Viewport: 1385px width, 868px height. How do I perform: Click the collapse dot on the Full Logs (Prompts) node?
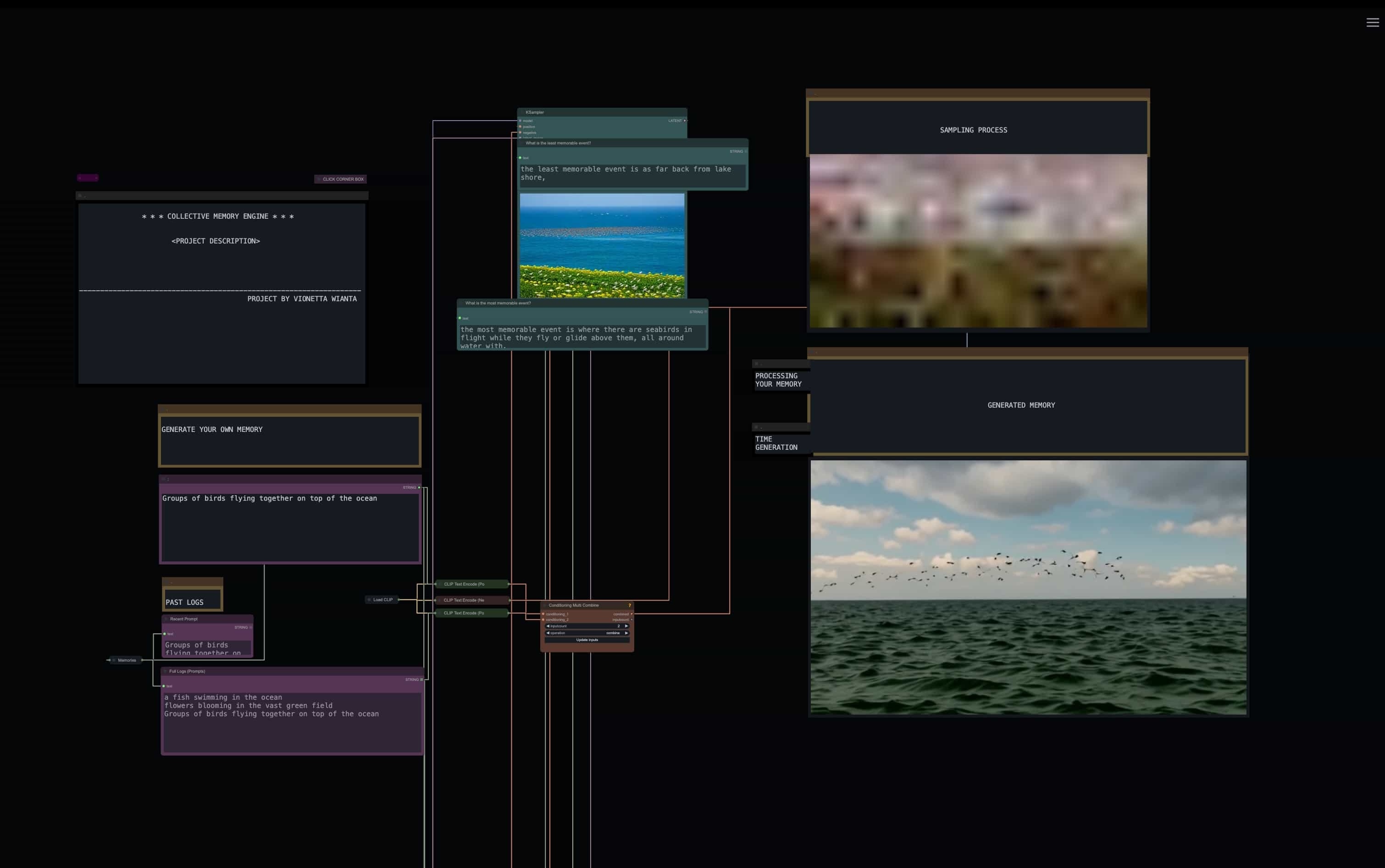(166, 671)
